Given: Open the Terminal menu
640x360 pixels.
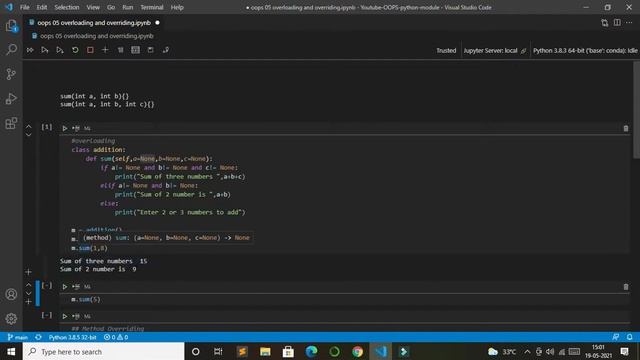Looking at the screenshot, I should [151, 7].
